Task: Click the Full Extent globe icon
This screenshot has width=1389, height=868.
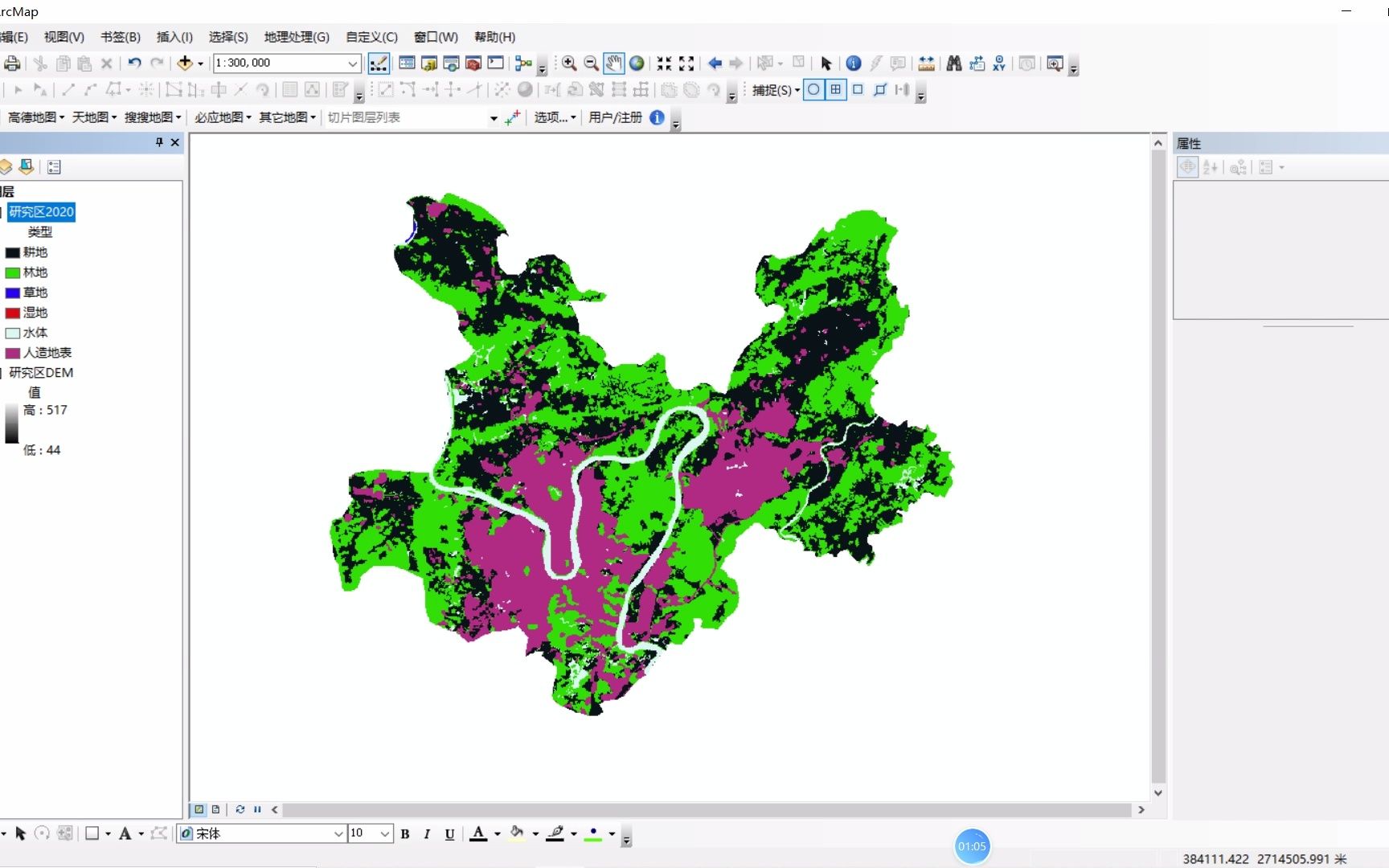Action: click(x=637, y=63)
